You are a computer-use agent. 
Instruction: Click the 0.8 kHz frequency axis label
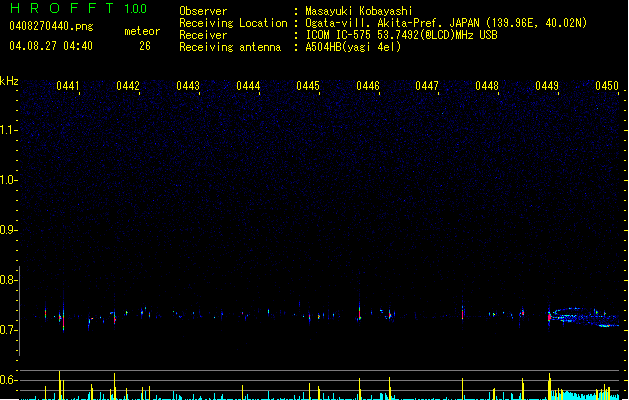(x=8, y=280)
